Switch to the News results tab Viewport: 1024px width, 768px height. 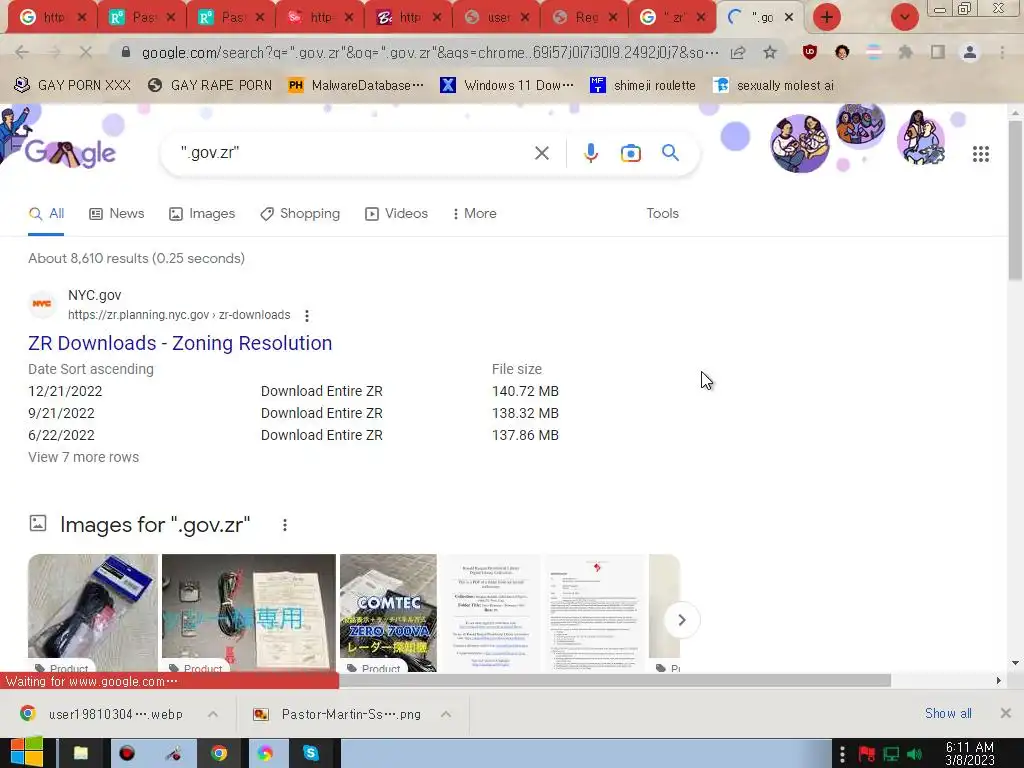coord(117,214)
